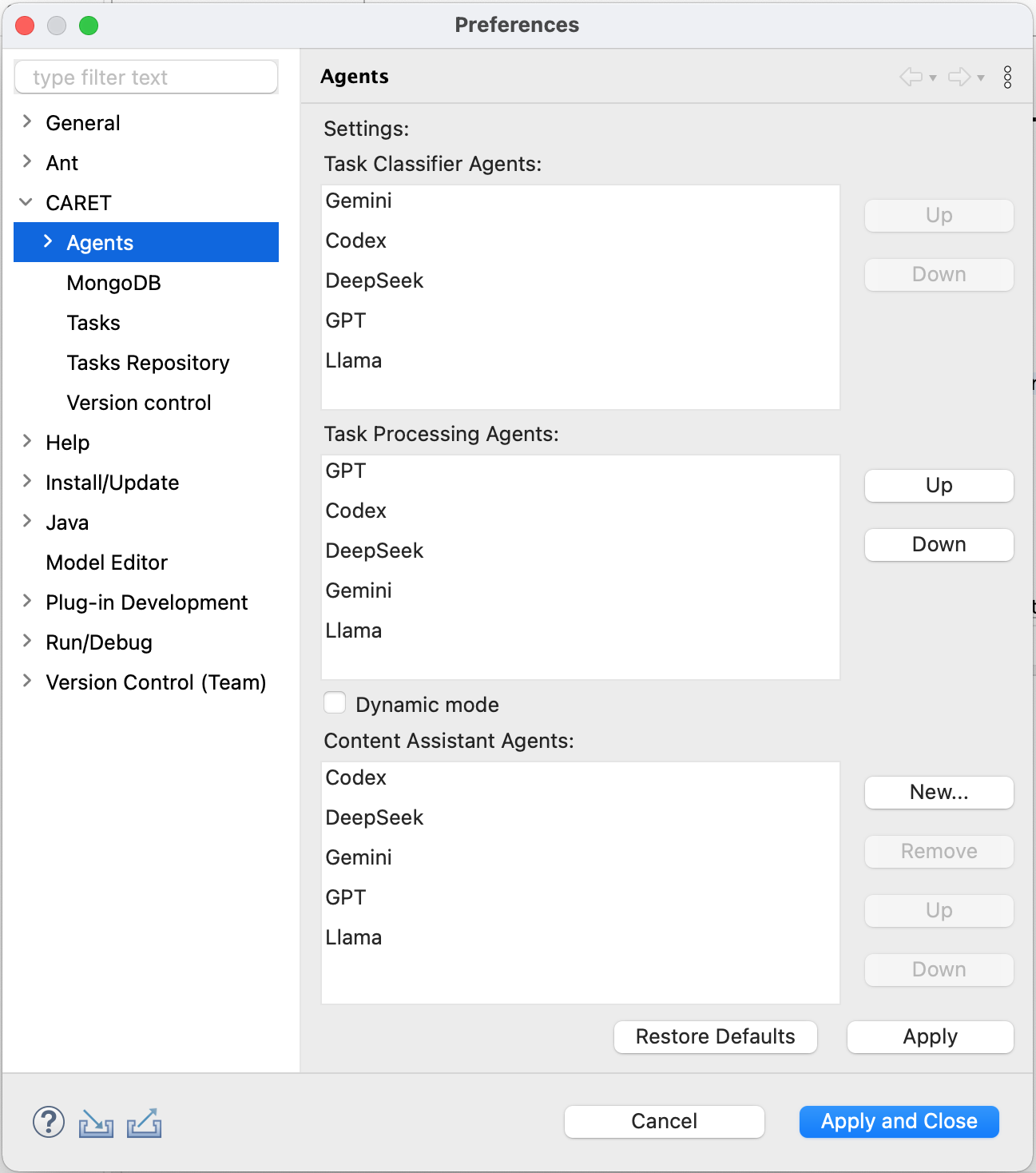
Task: Click Restore Defaults
Action: pyautogui.click(x=715, y=1036)
